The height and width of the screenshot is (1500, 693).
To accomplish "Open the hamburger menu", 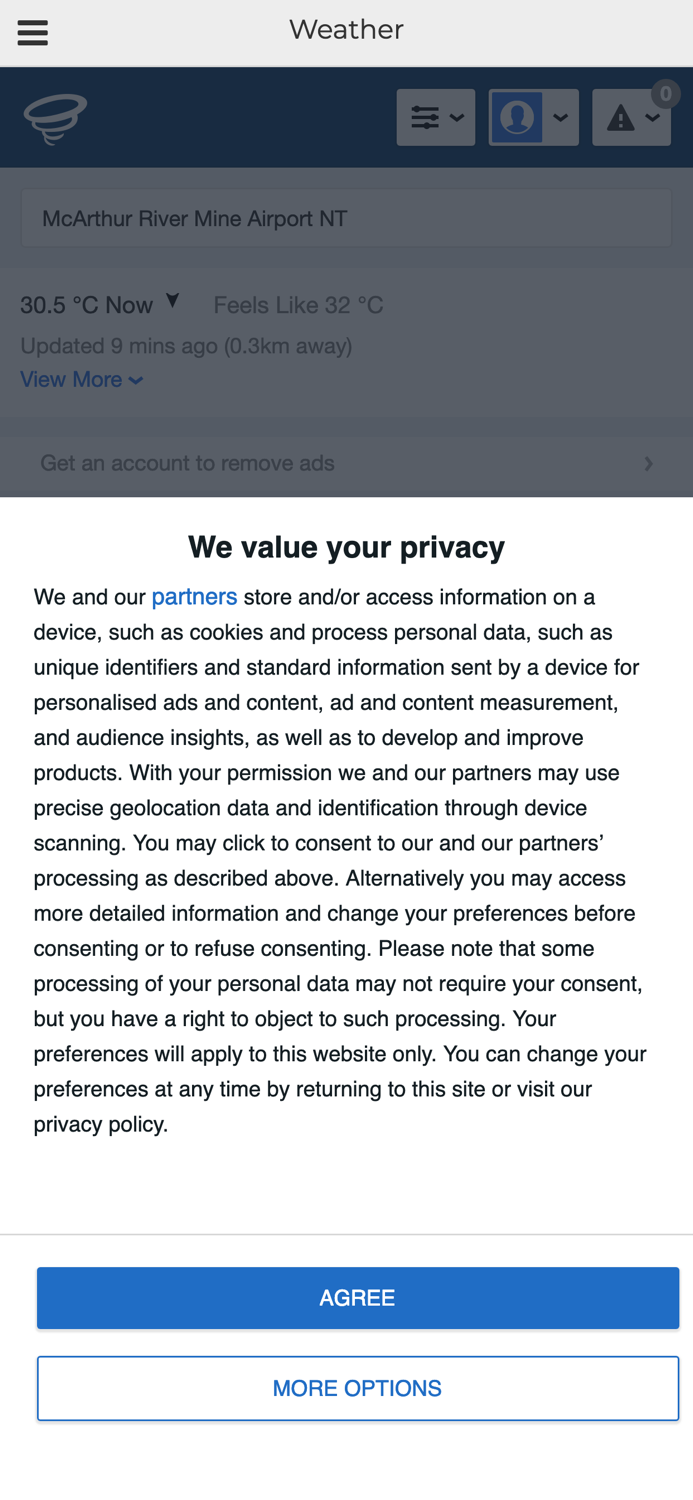I will pyautogui.click(x=33, y=33).
